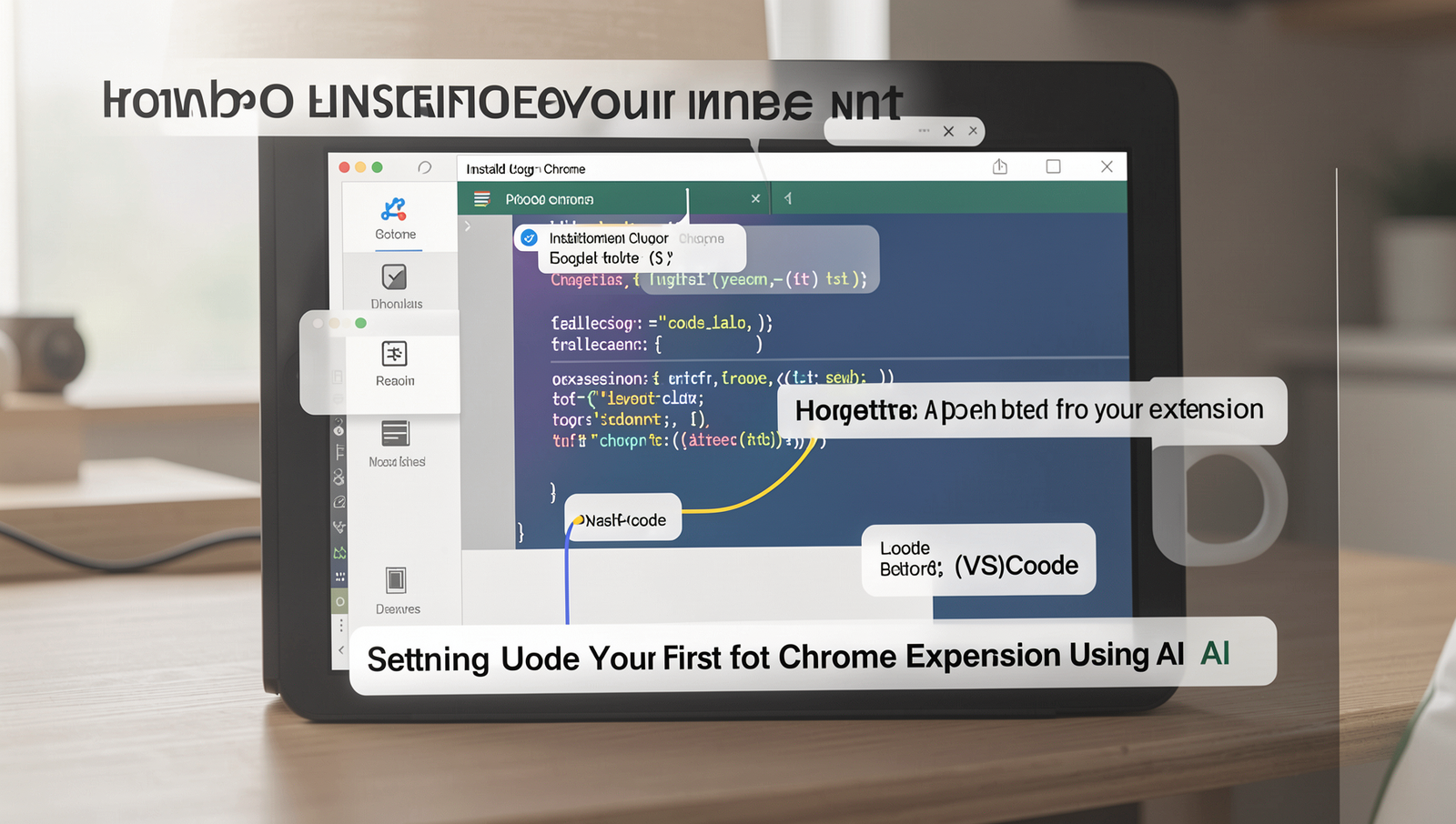Viewport: 1456px width, 824px height.
Task: Click the flag-shaped icon in the narrow strip
Action: [x=340, y=452]
